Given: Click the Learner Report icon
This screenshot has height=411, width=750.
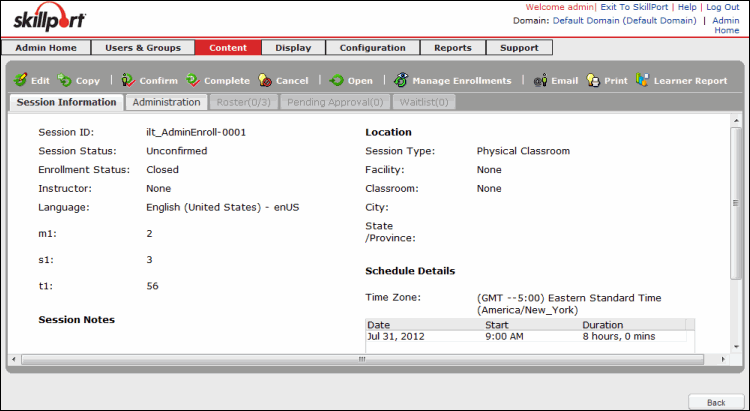Looking at the screenshot, I should click(x=642, y=80).
